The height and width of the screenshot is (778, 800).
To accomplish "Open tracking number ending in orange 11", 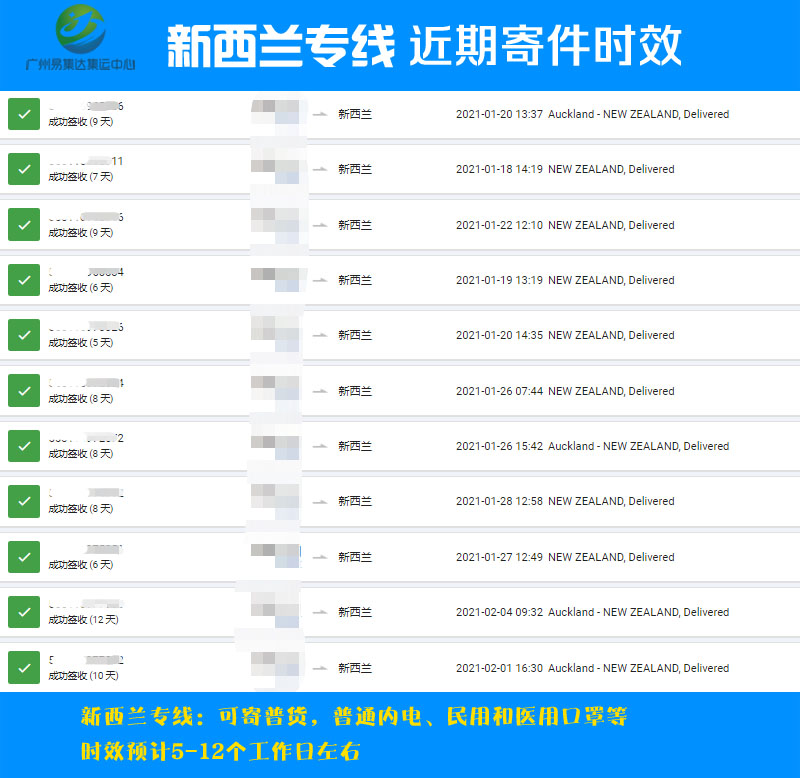I will [x=86, y=161].
